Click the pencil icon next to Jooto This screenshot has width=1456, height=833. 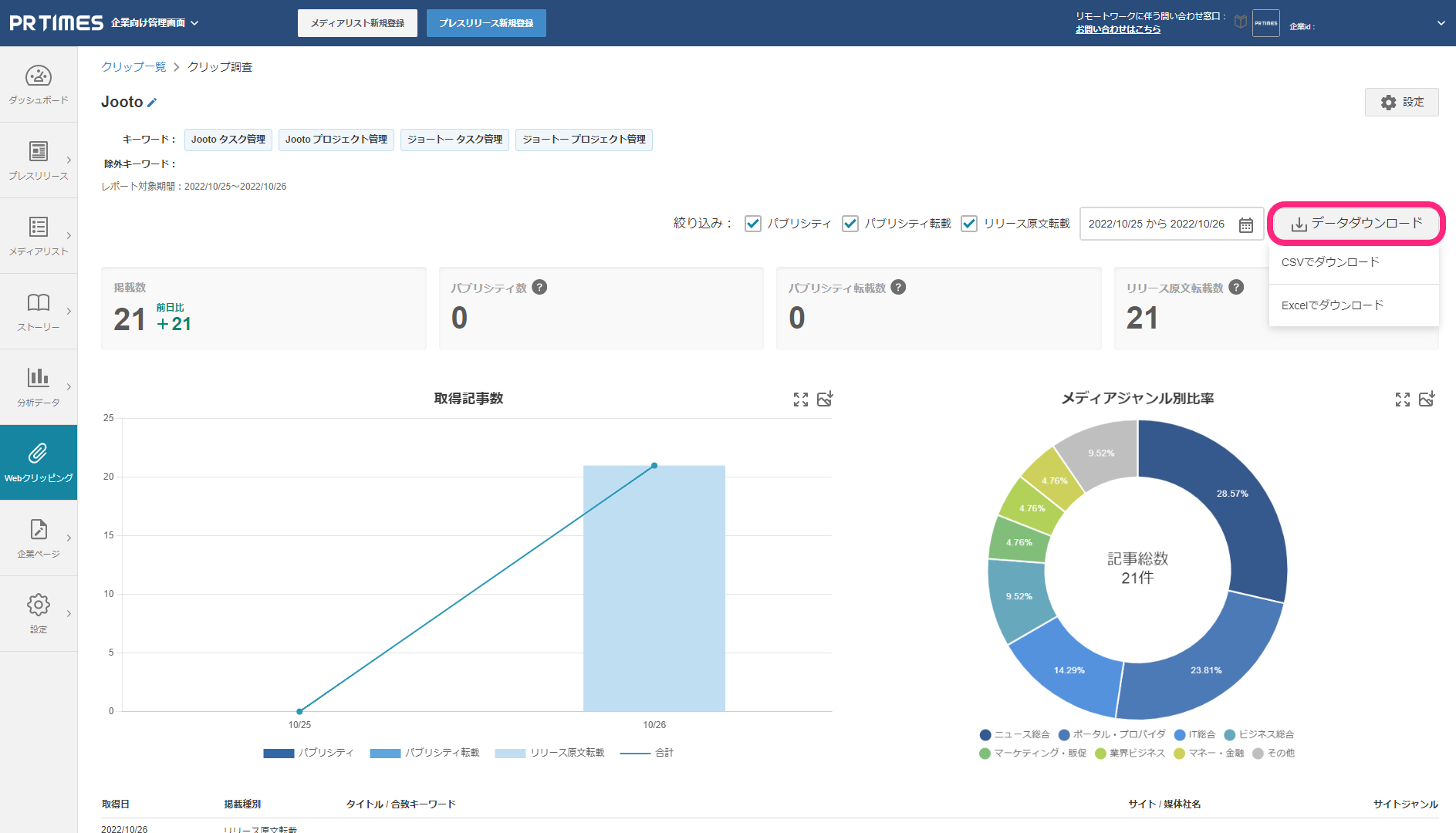tap(152, 103)
